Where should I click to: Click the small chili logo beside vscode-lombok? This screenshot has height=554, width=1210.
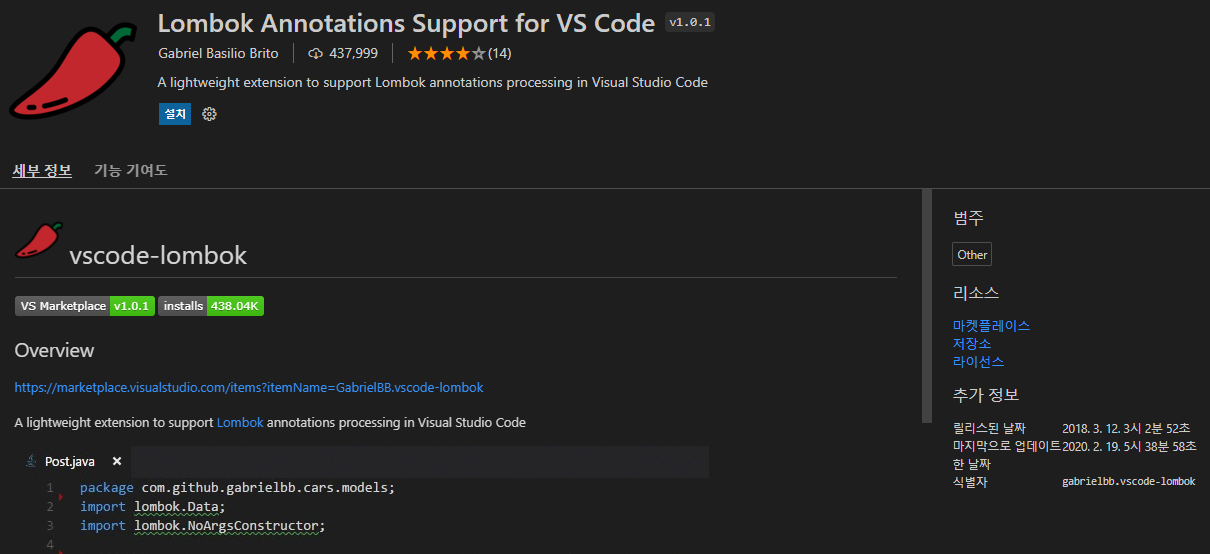click(x=39, y=240)
